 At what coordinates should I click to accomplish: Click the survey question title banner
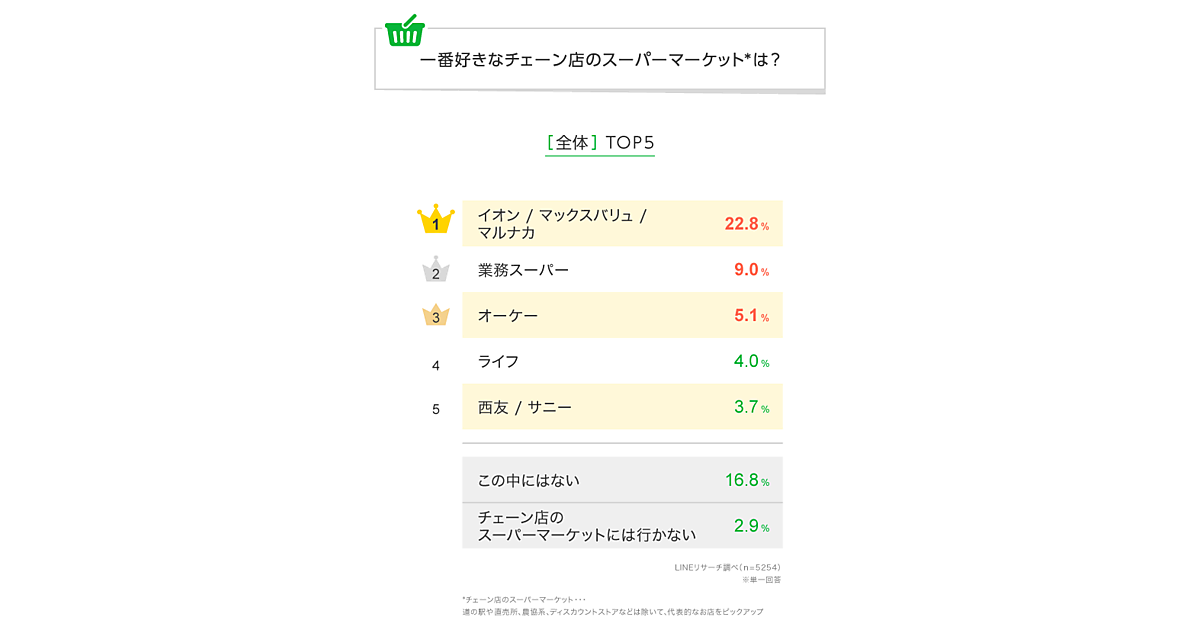600,60
